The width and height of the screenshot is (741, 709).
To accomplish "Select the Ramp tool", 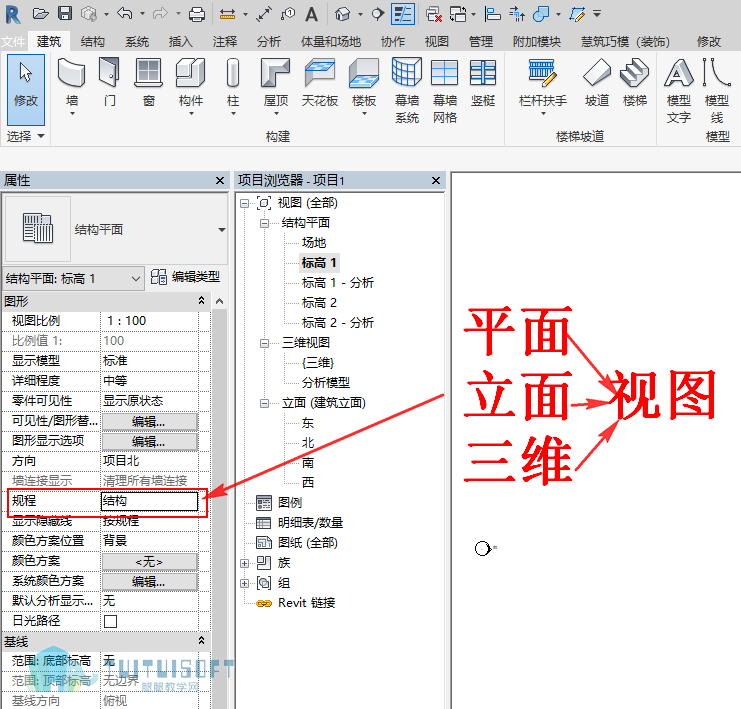I will (597, 83).
